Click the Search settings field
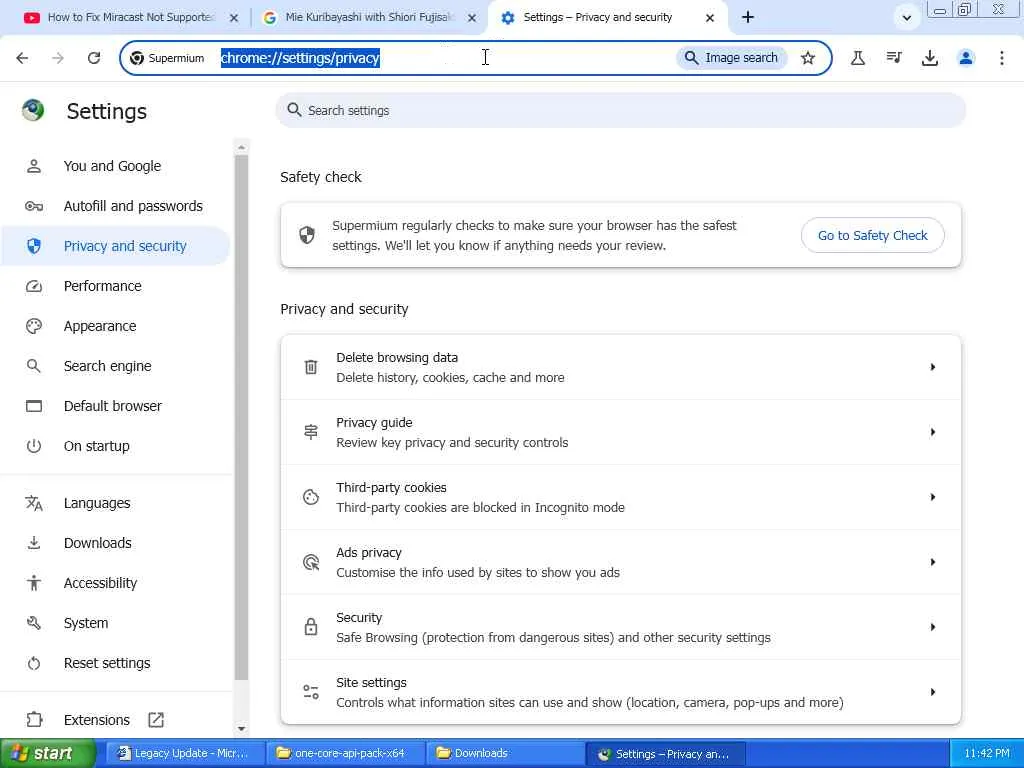 pyautogui.click(x=620, y=110)
